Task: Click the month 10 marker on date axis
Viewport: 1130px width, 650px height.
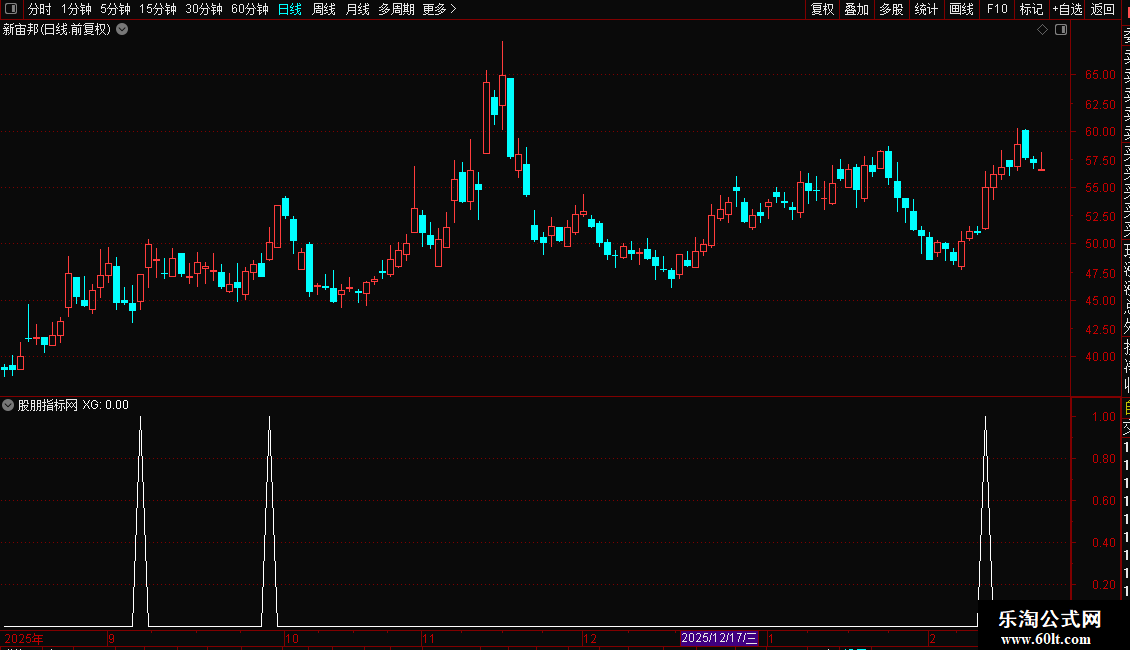Action: 291,638
